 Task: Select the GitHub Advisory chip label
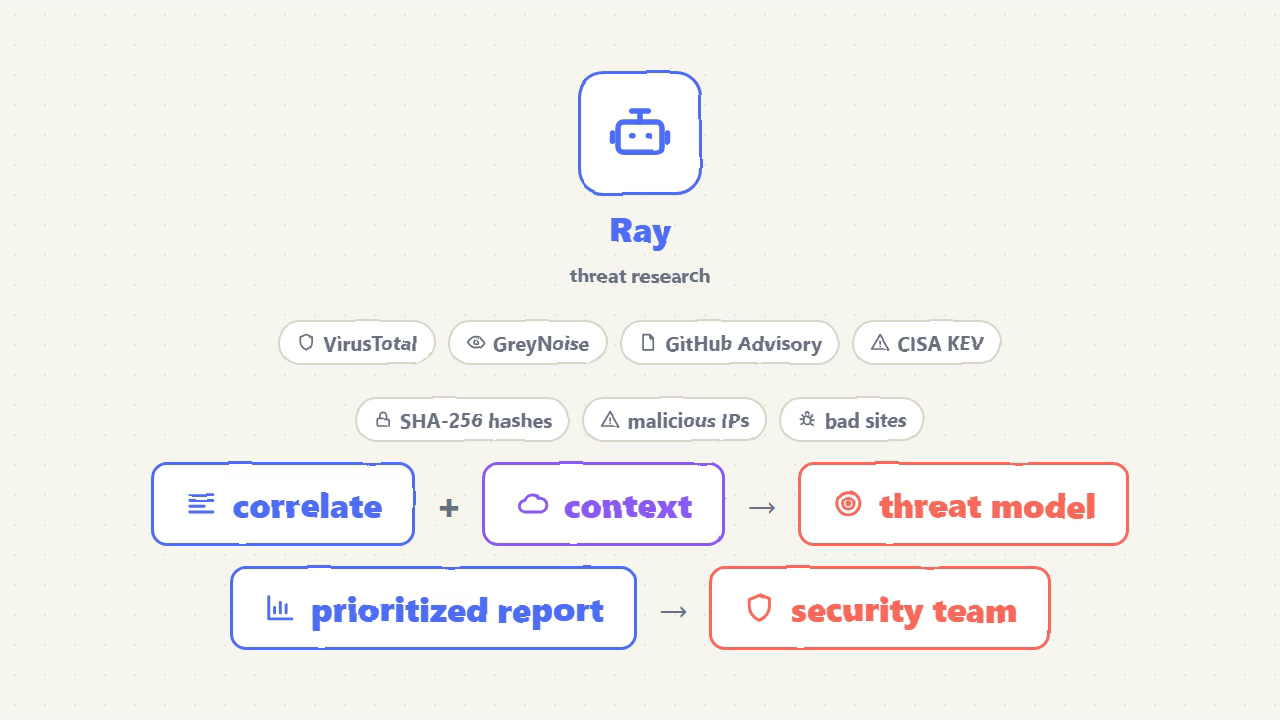(x=743, y=343)
